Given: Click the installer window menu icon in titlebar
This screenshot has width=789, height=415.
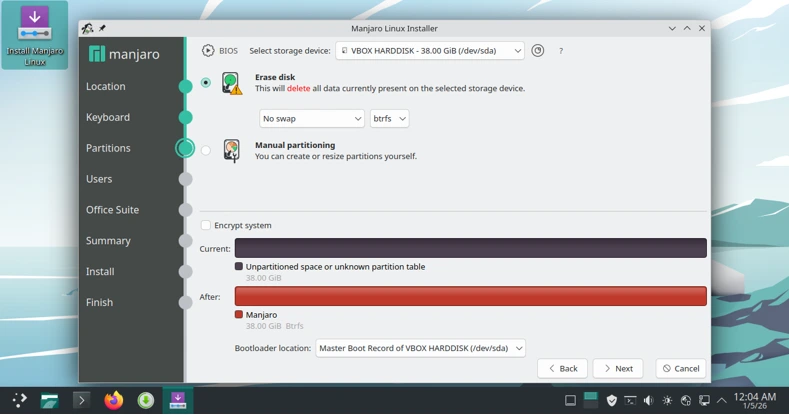Looking at the screenshot, I should tap(88, 29).
